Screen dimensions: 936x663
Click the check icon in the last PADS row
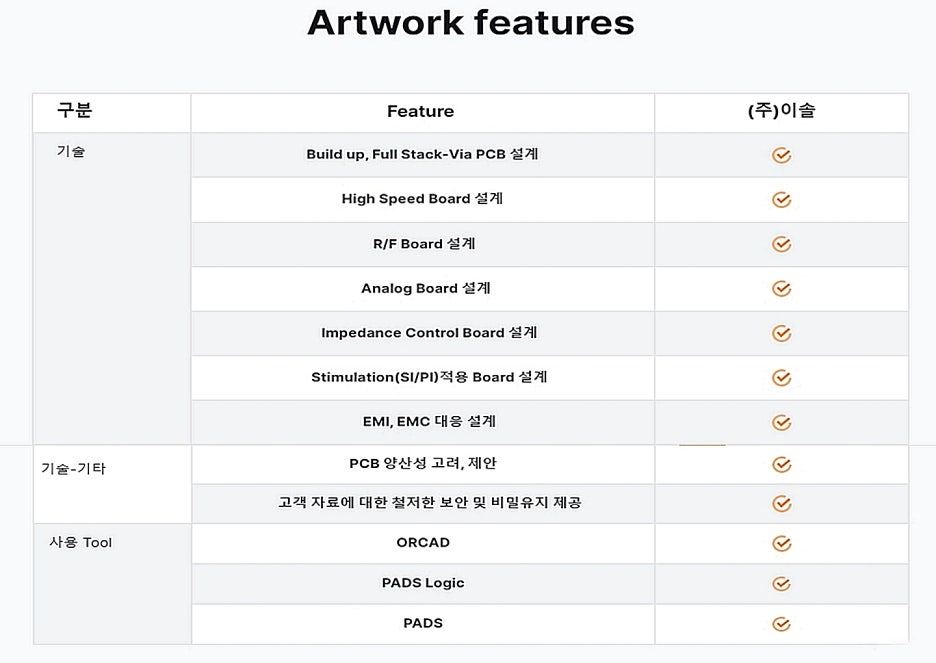click(x=781, y=624)
